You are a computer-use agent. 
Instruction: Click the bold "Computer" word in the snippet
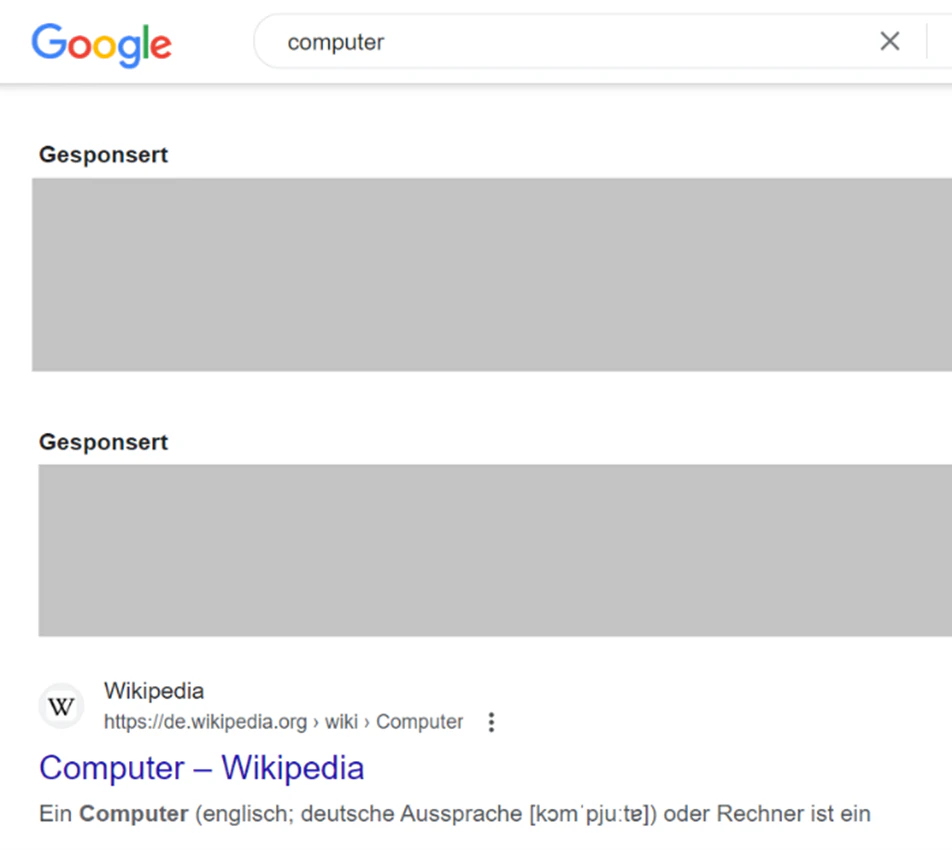(134, 814)
